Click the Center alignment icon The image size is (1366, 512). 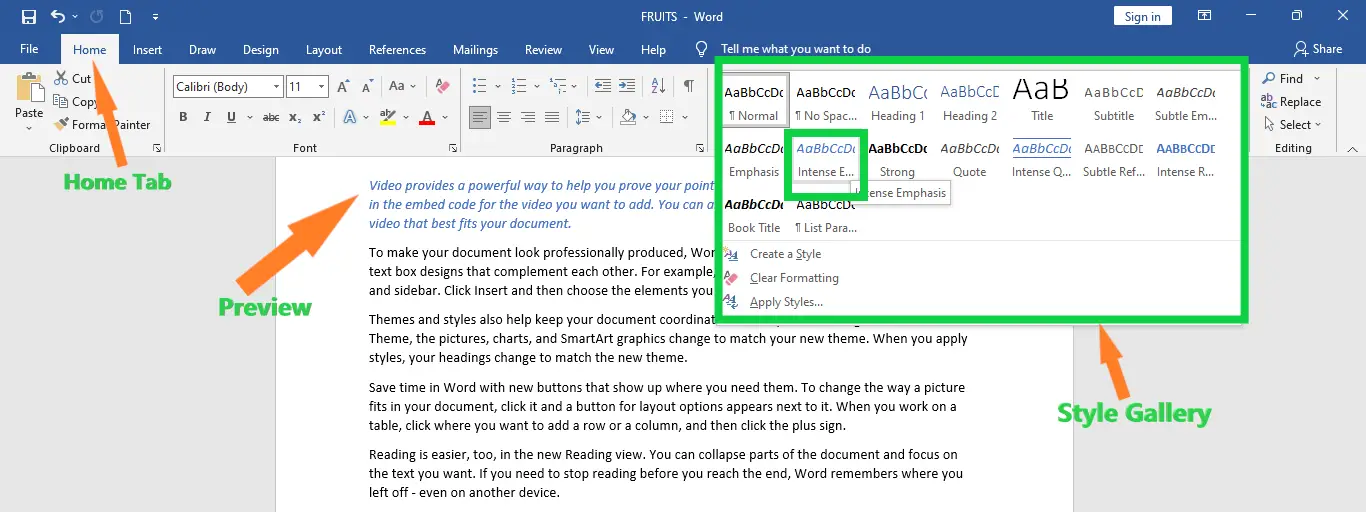[504, 117]
